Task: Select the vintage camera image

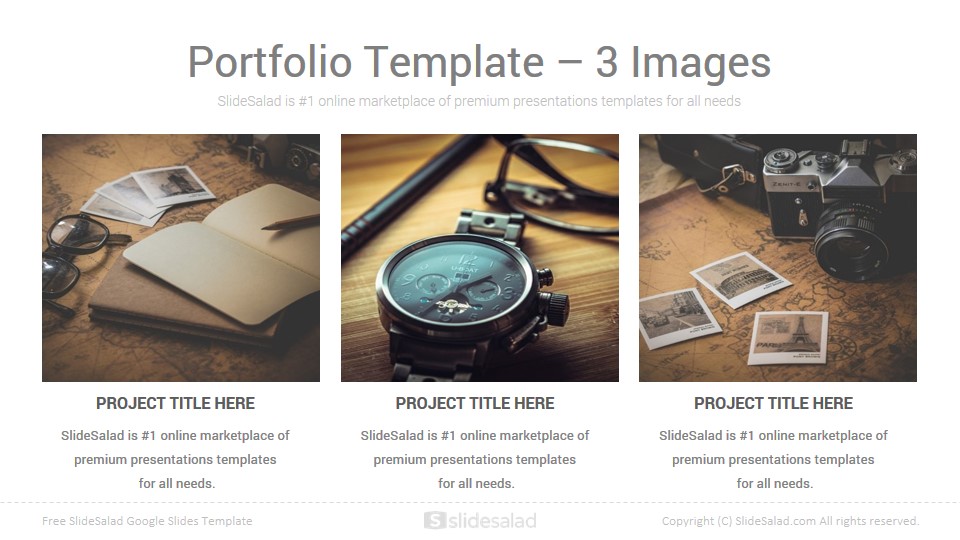Action: [x=778, y=258]
